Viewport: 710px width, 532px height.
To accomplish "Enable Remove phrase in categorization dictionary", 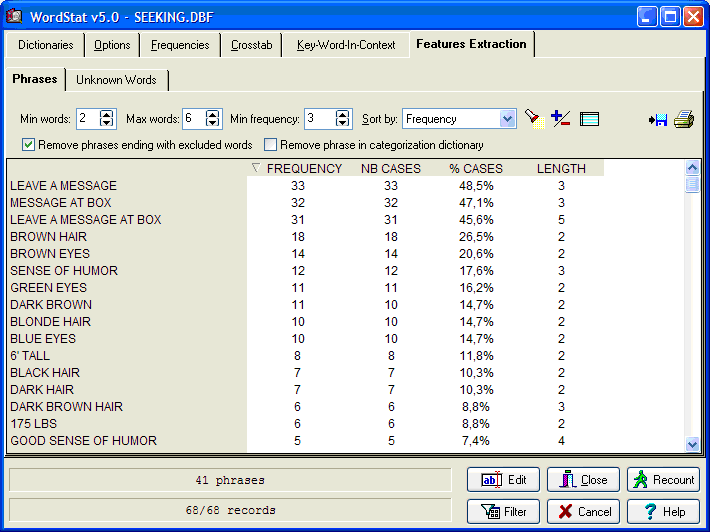I will (x=271, y=145).
